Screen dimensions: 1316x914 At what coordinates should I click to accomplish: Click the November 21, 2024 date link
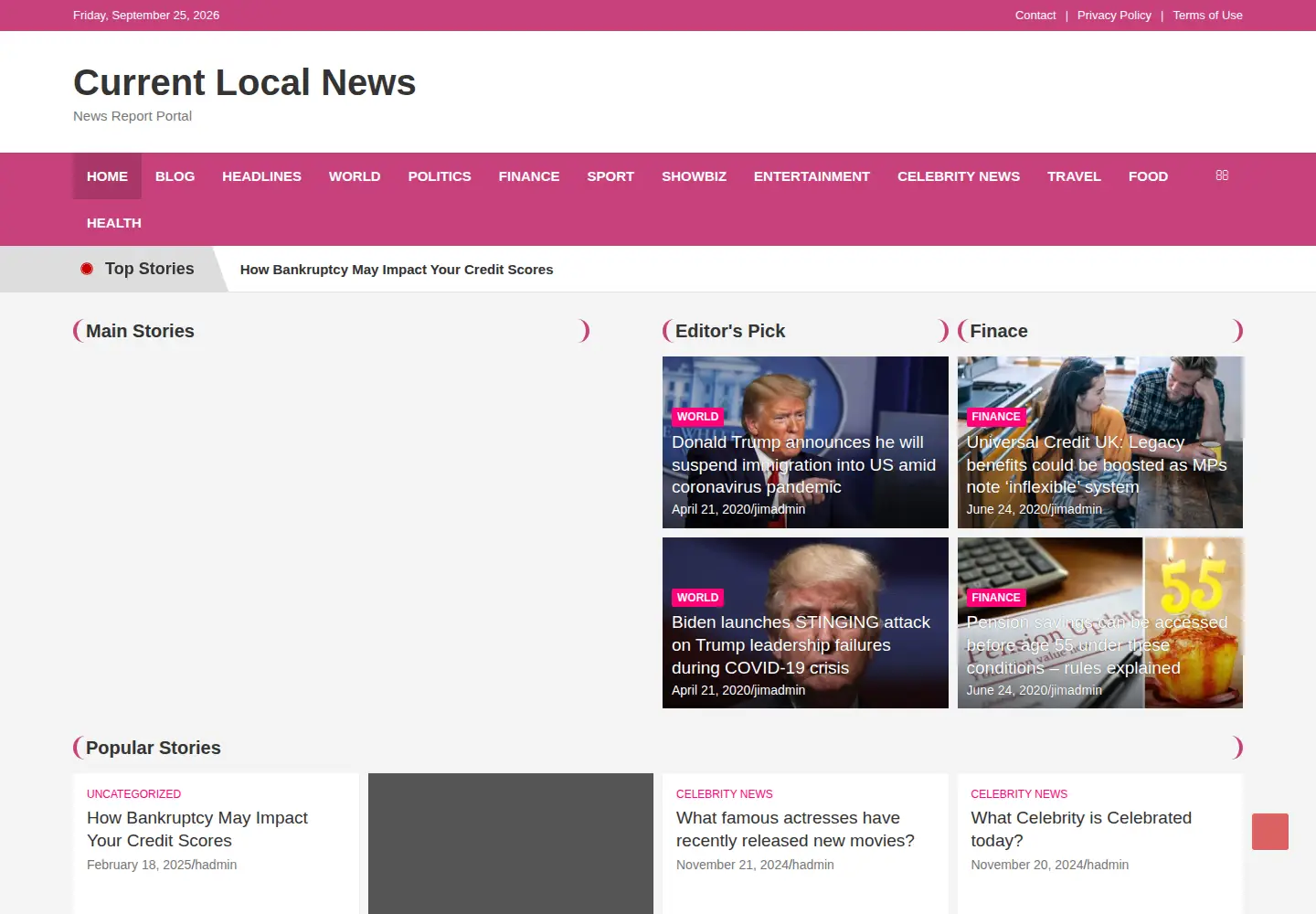point(732,865)
